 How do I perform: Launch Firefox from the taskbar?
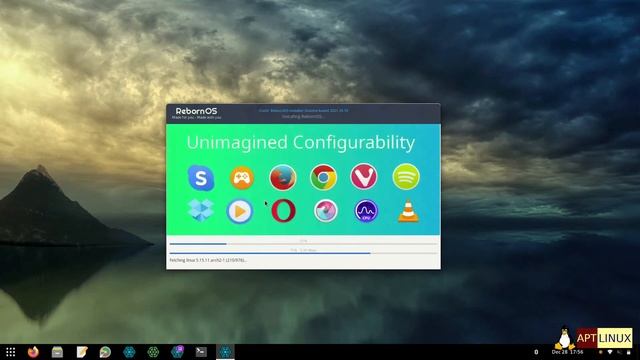point(33,352)
